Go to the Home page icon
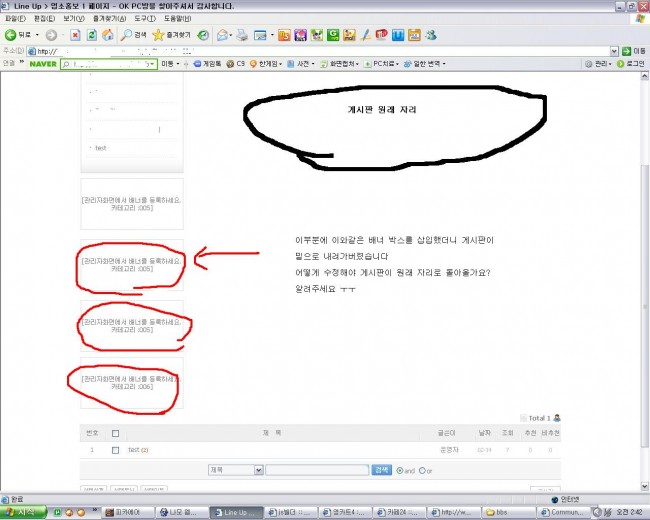This screenshot has height=520, width=650. (x=108, y=35)
